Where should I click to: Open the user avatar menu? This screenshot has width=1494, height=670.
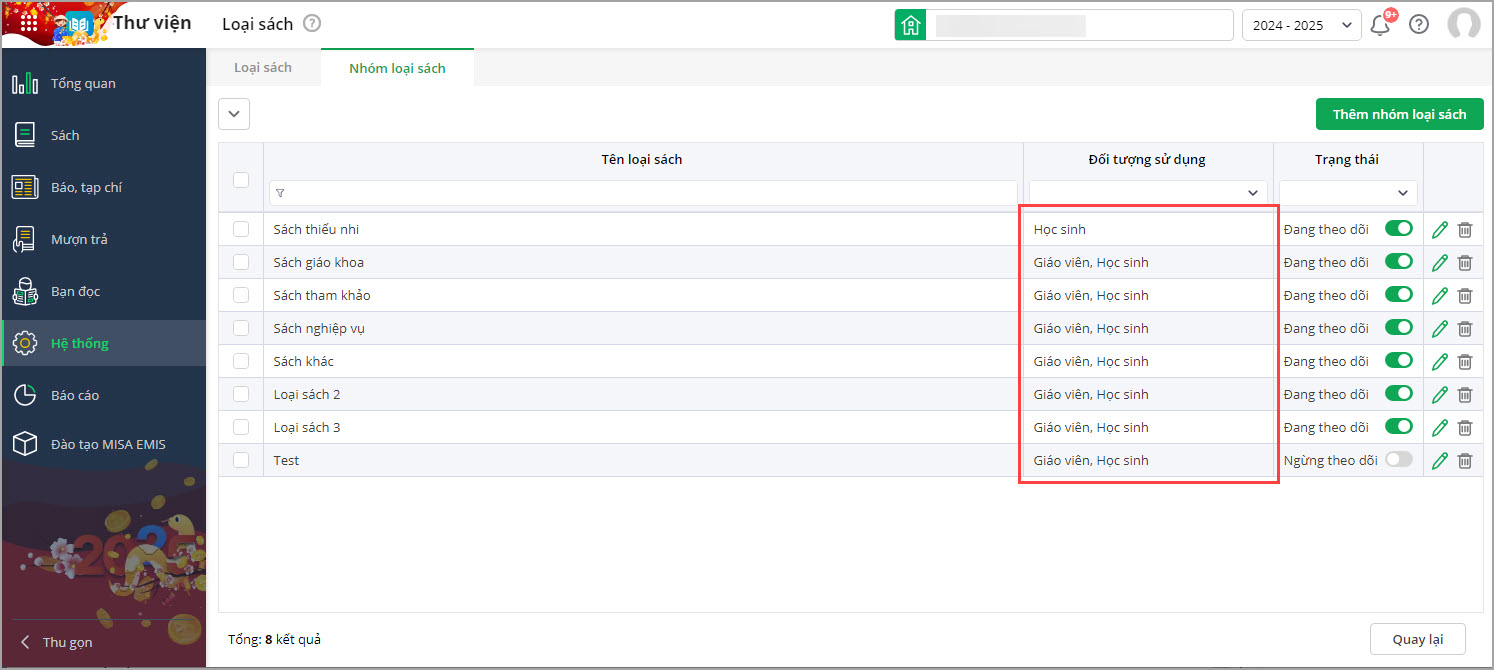coord(1464,25)
